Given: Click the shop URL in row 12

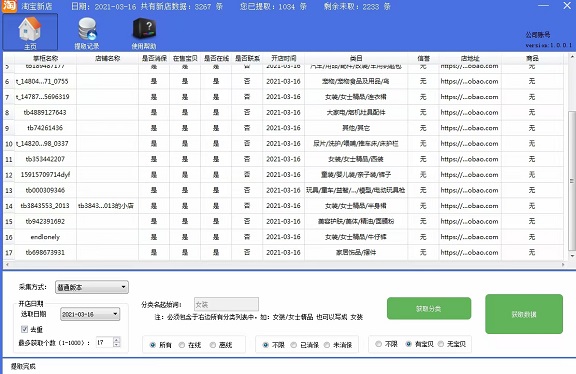Looking at the screenshot, I should coord(469,175).
